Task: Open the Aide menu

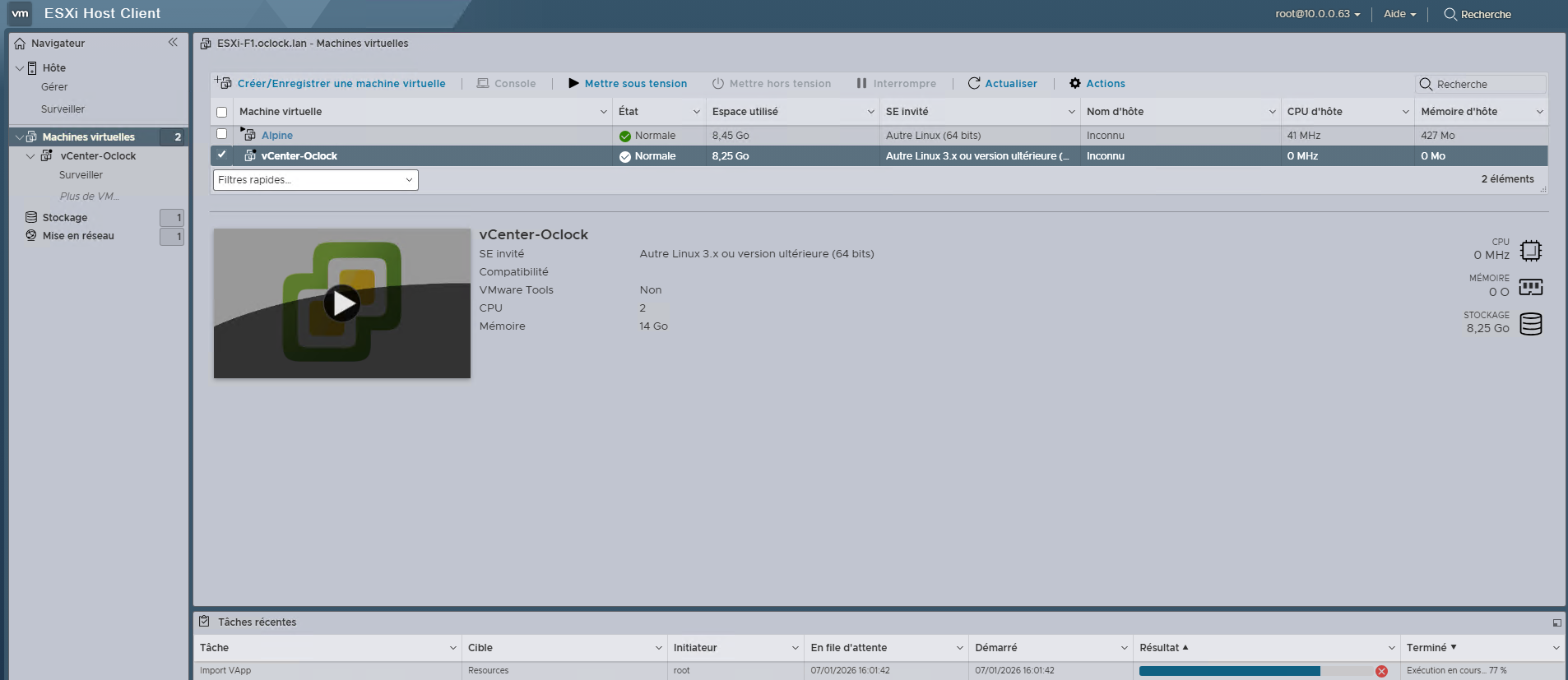Action: pos(1399,14)
